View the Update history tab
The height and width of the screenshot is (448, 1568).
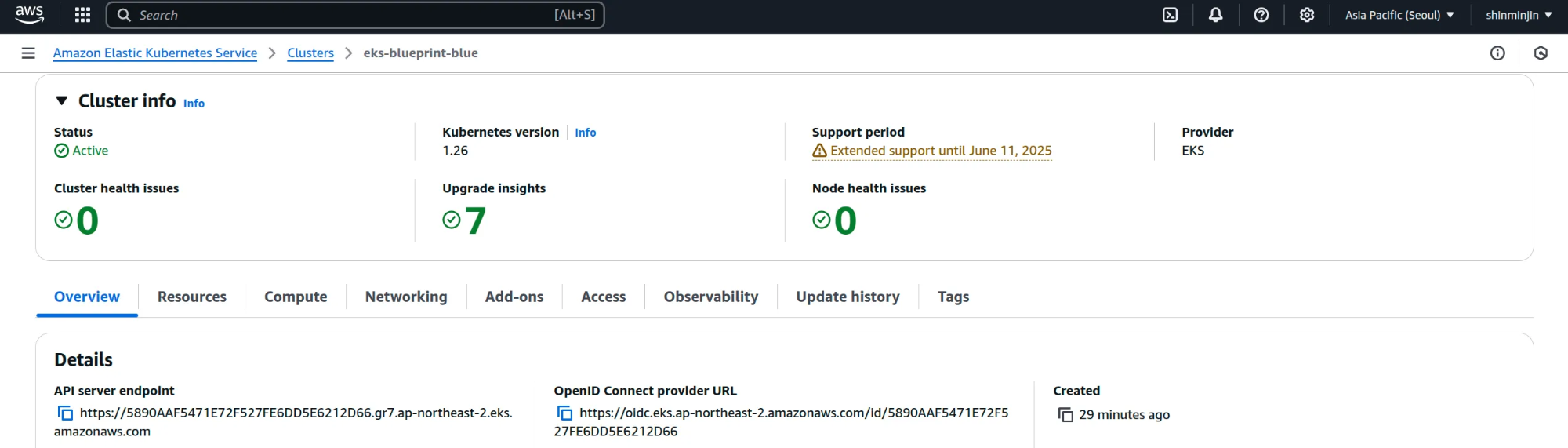tap(848, 297)
